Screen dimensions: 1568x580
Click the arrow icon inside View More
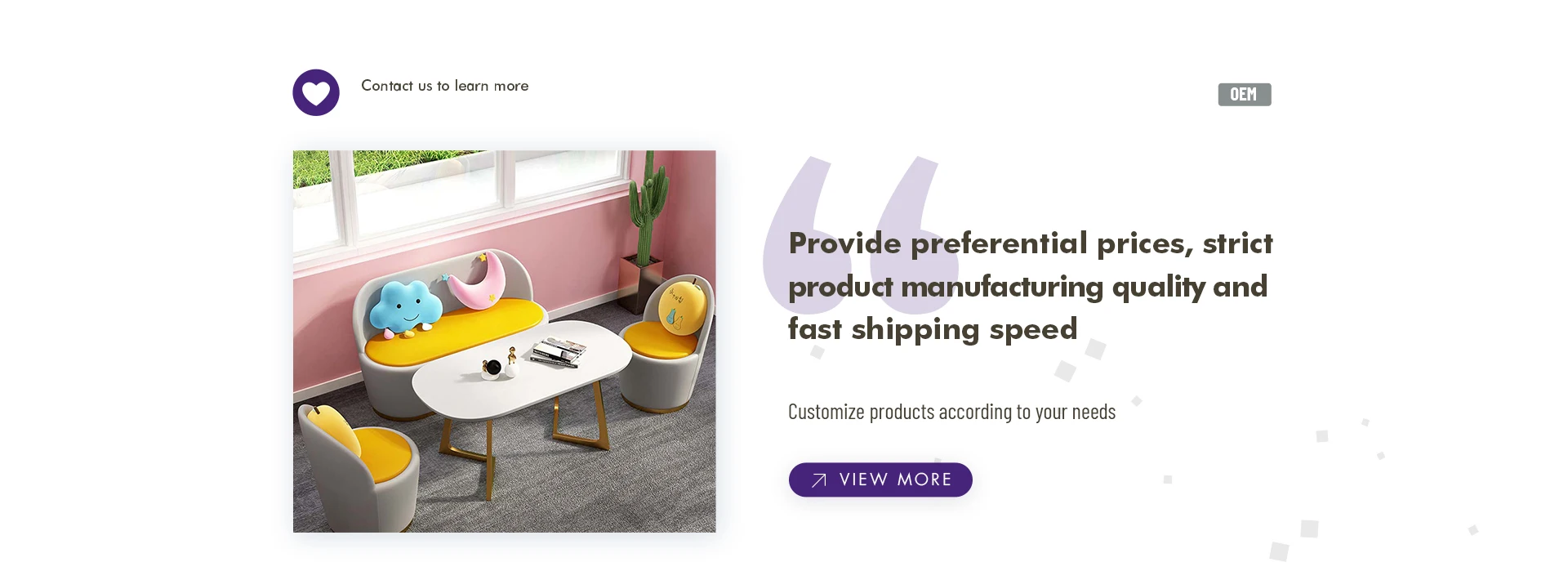tap(819, 480)
